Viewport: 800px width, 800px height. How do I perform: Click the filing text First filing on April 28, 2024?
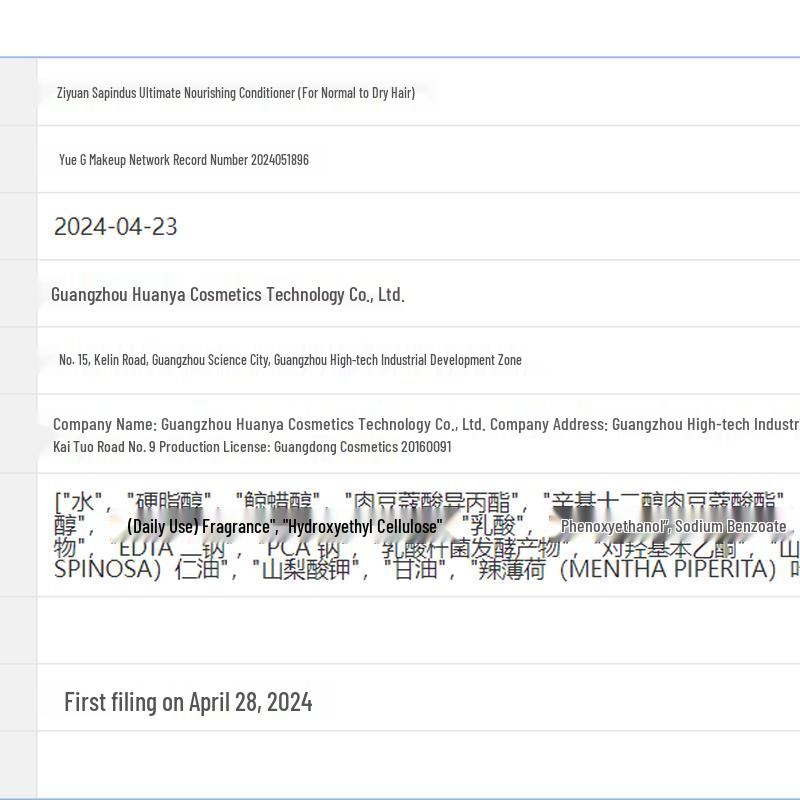188,702
